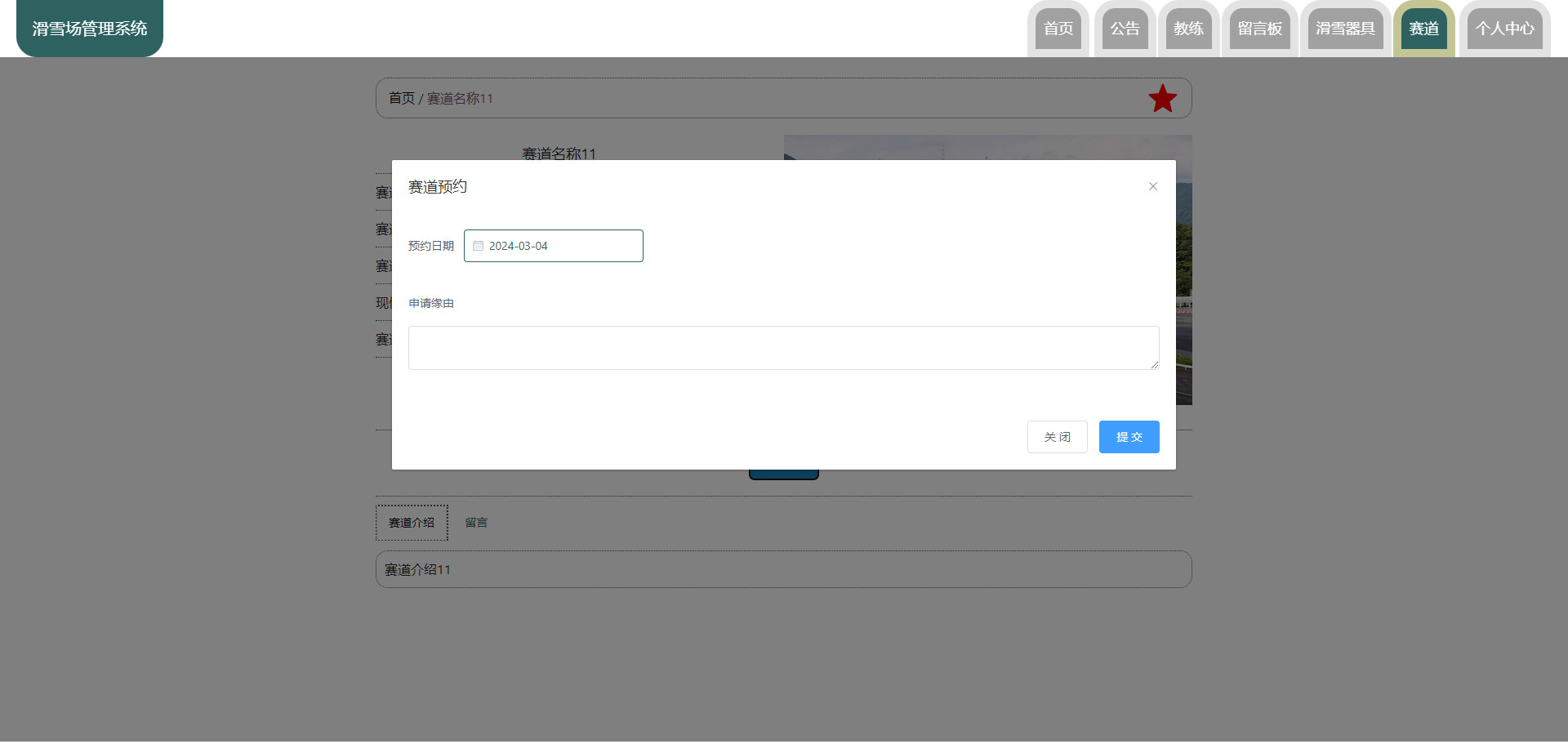Screen dimensions: 1568x744
Task: Navigate to 留言板 page
Action: pyautogui.click(x=1259, y=29)
